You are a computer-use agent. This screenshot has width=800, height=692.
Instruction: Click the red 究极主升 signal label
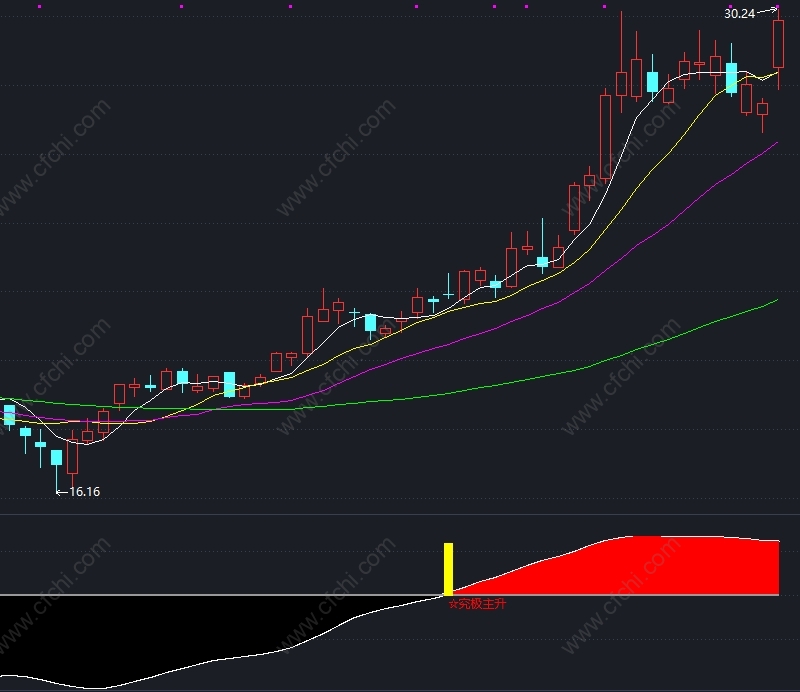(x=478, y=604)
